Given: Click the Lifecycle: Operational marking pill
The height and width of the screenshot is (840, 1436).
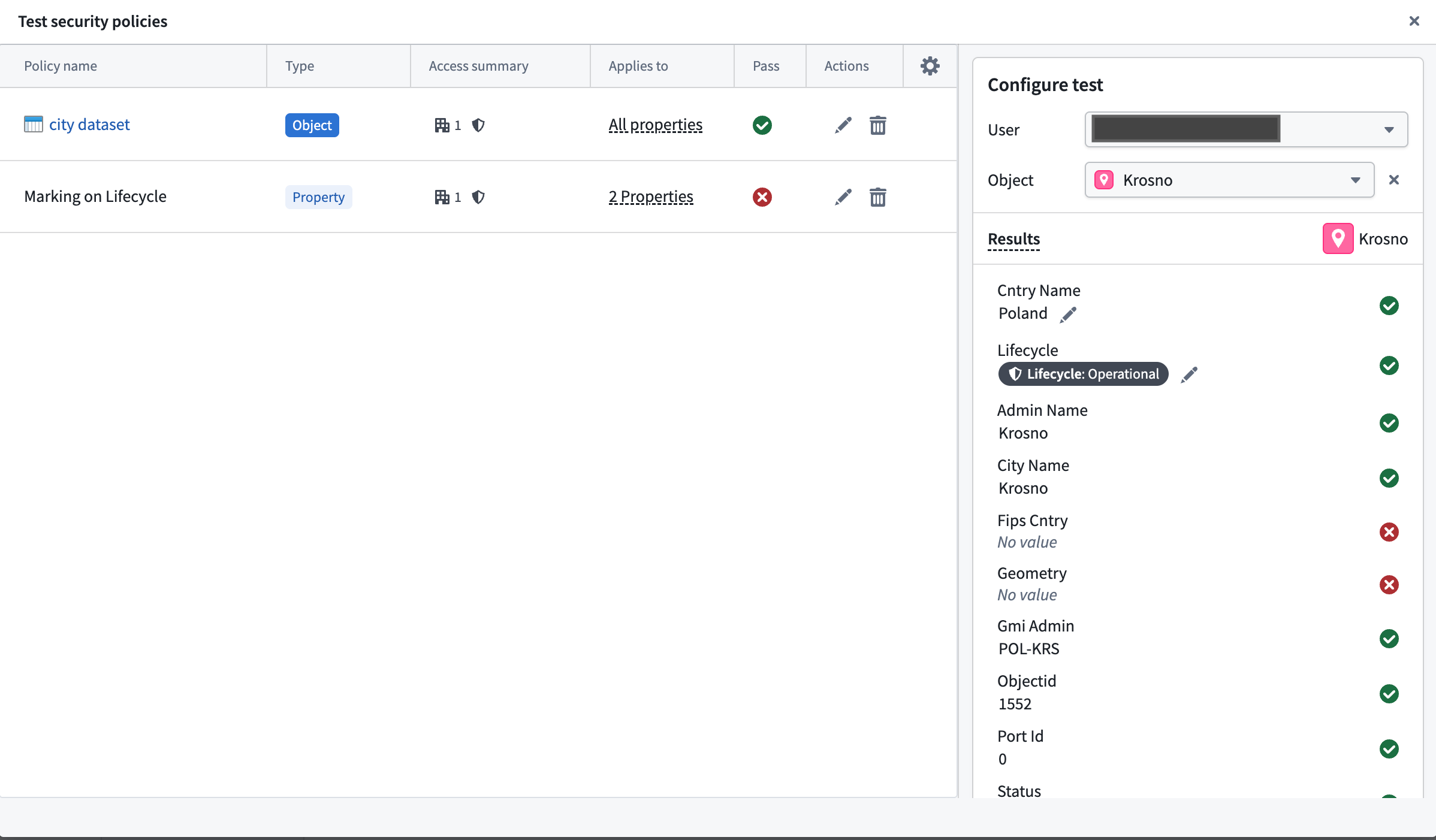Looking at the screenshot, I should tap(1083, 374).
